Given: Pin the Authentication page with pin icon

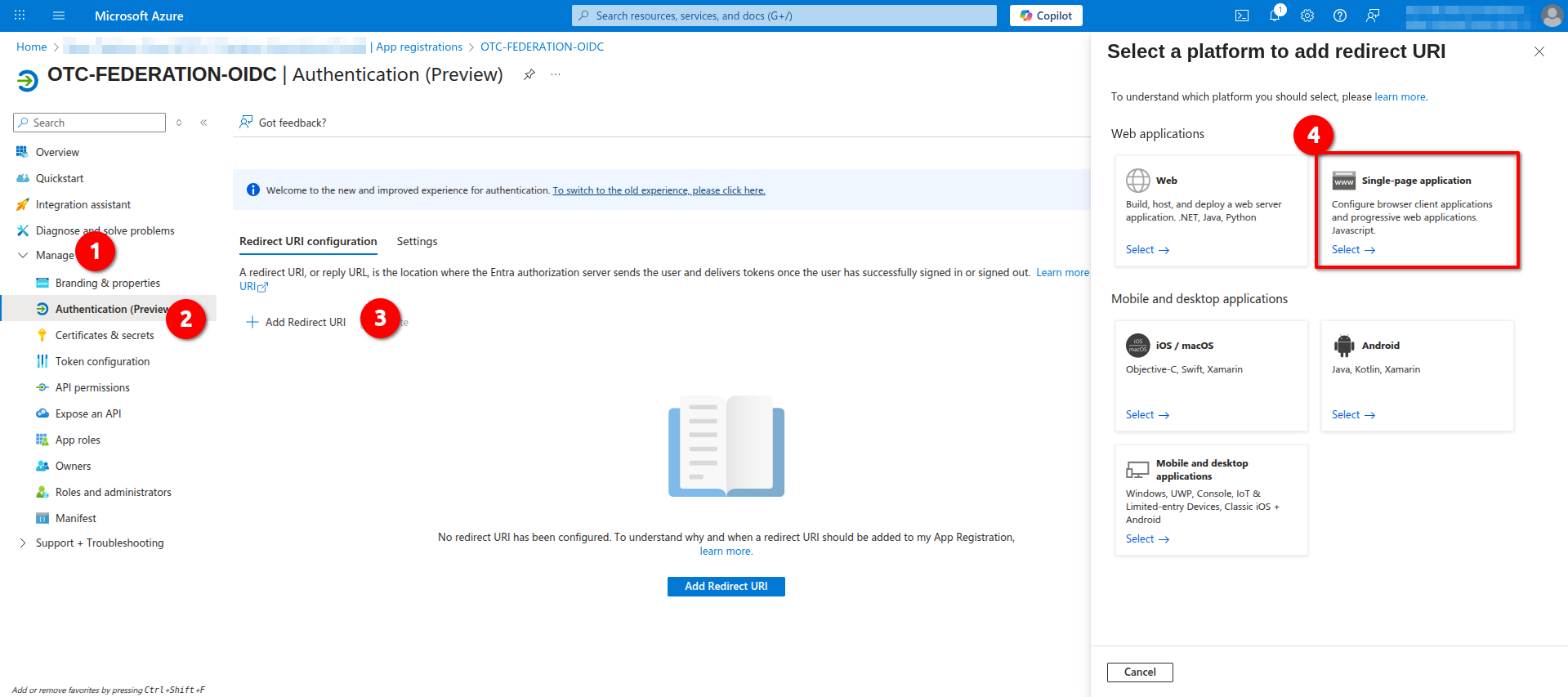Looking at the screenshot, I should [x=529, y=74].
